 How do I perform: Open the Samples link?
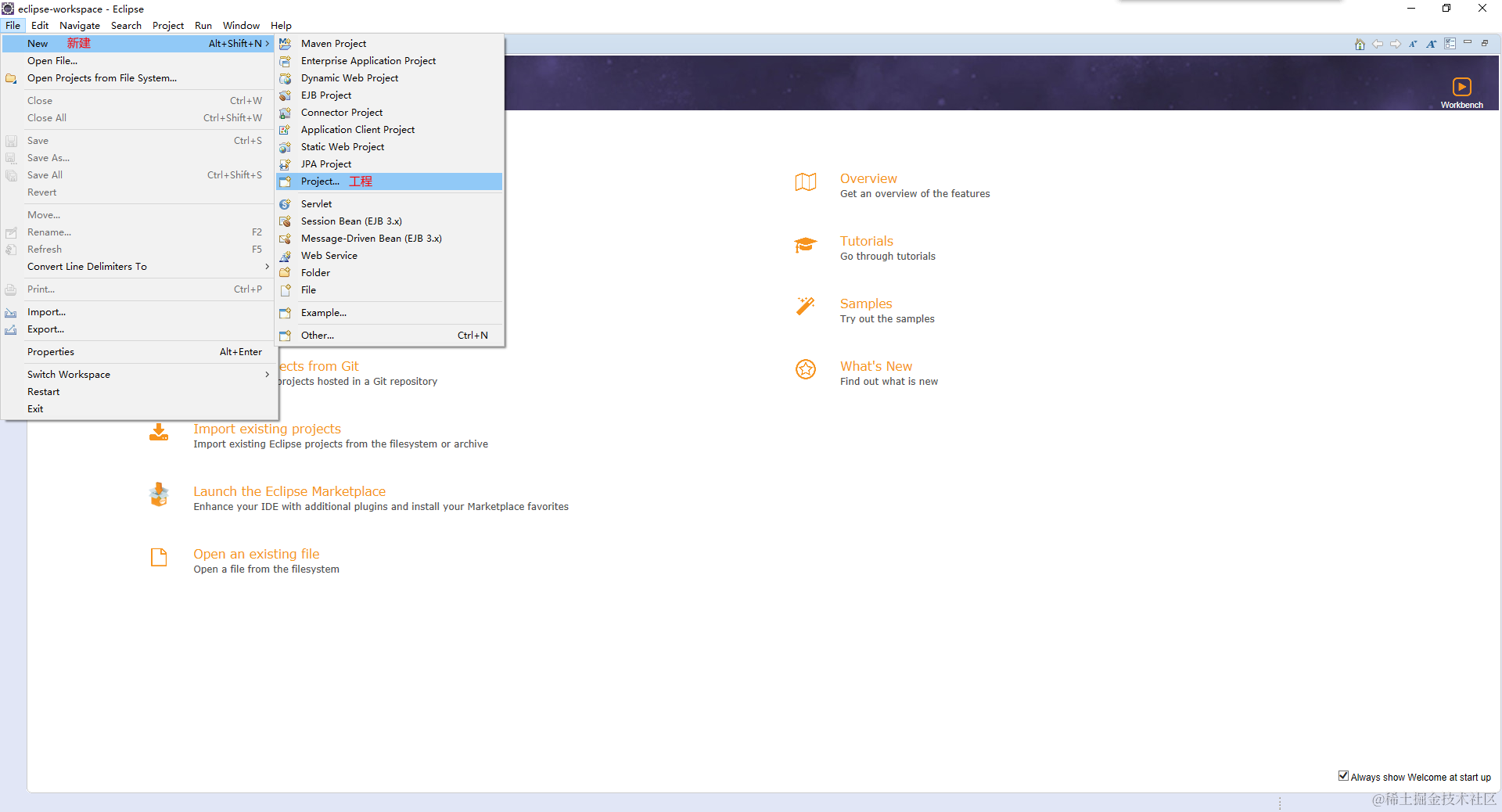tap(866, 304)
